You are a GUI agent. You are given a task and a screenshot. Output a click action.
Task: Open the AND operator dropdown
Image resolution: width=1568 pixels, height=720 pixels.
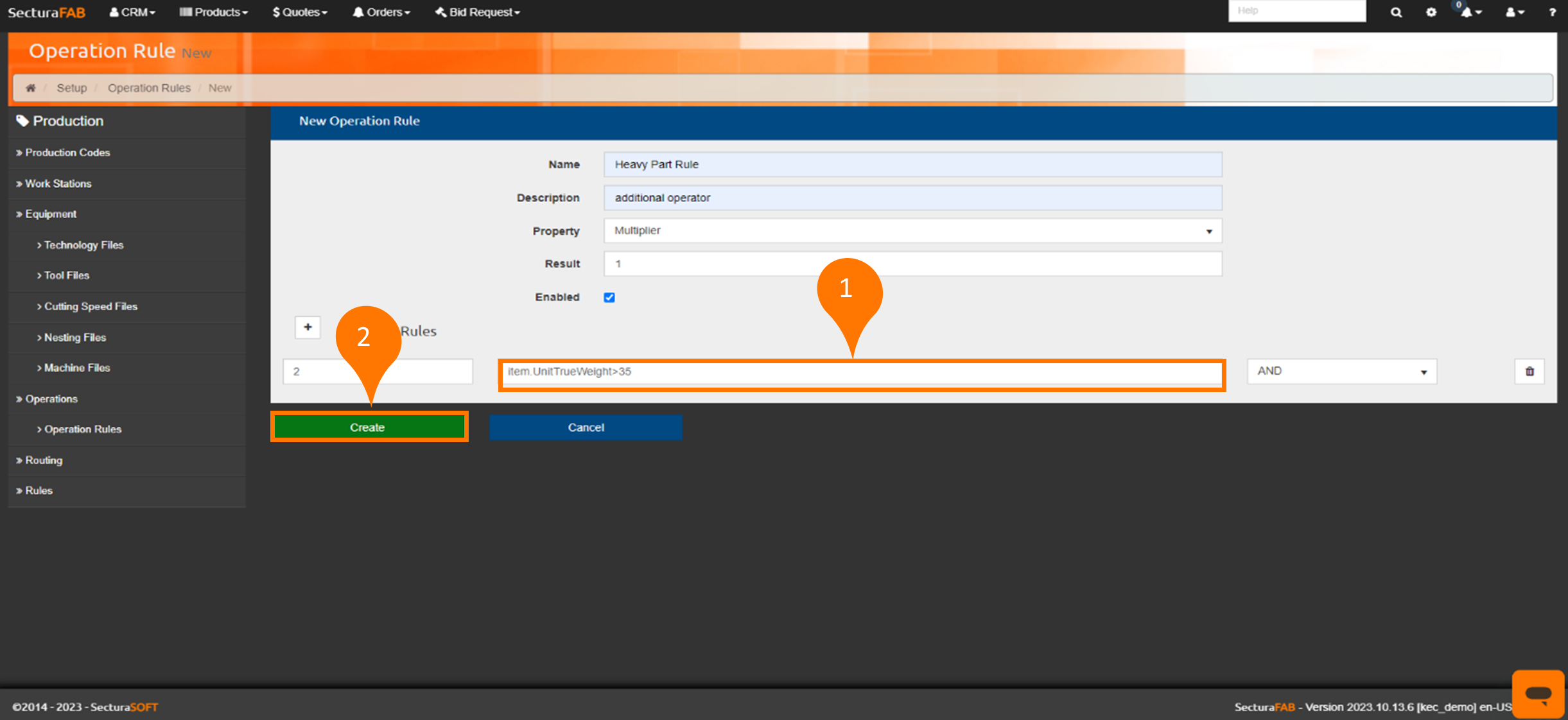pyautogui.click(x=1341, y=372)
